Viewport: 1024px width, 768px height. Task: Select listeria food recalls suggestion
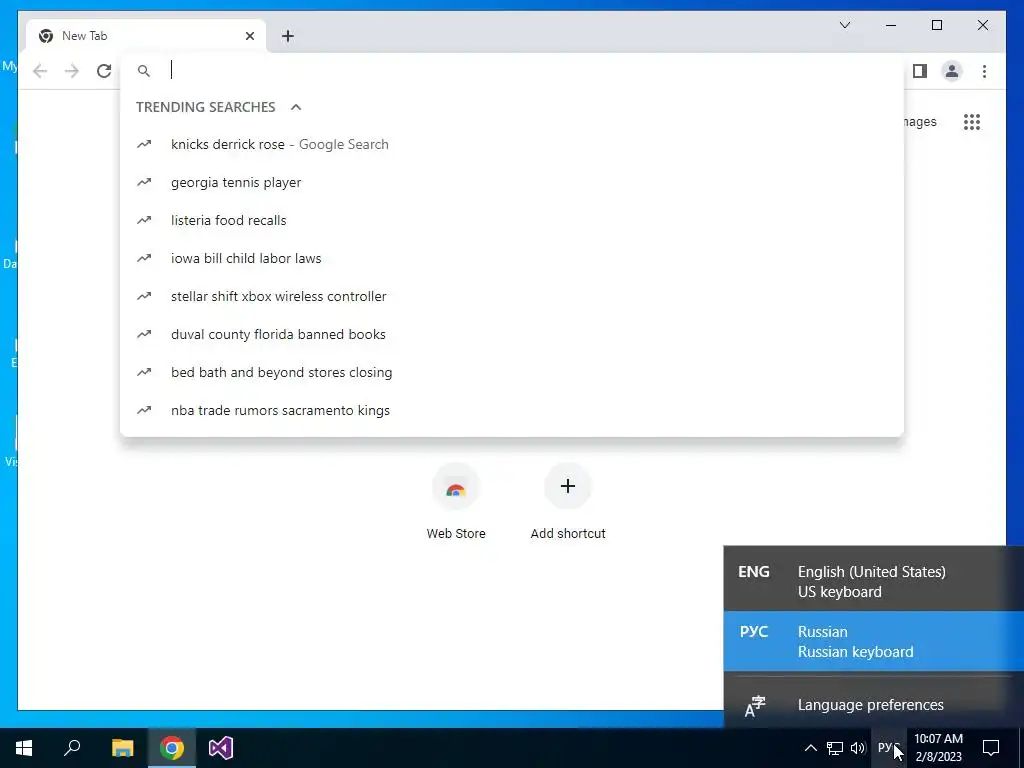click(x=512, y=220)
